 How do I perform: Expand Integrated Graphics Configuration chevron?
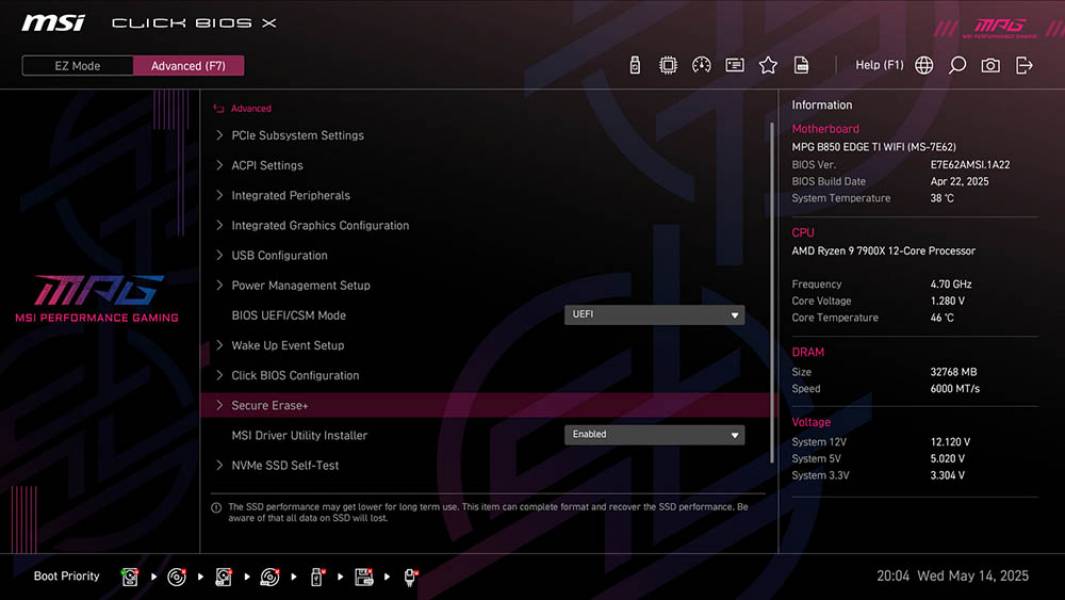click(219, 225)
